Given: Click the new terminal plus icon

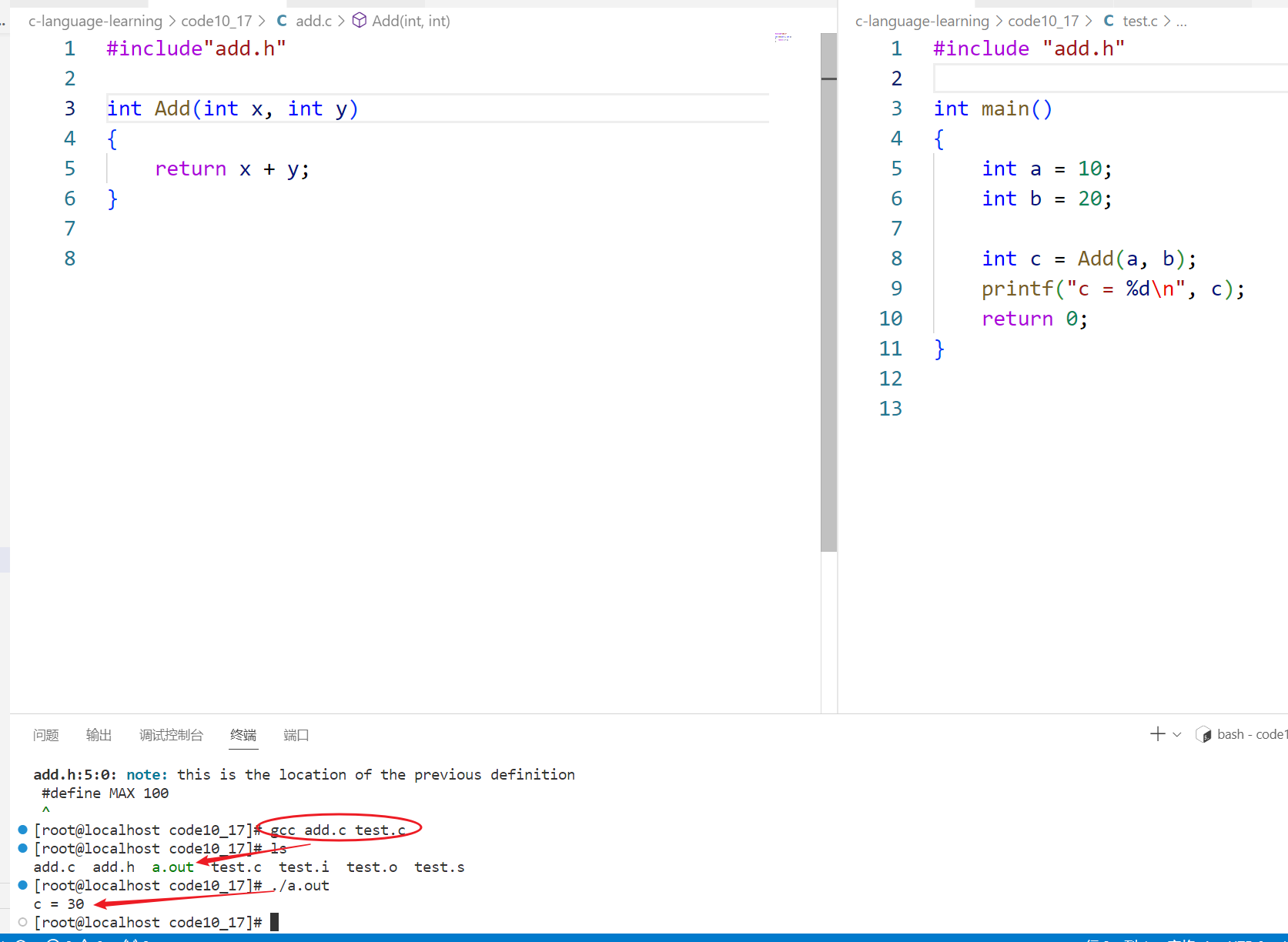Looking at the screenshot, I should click(1157, 734).
